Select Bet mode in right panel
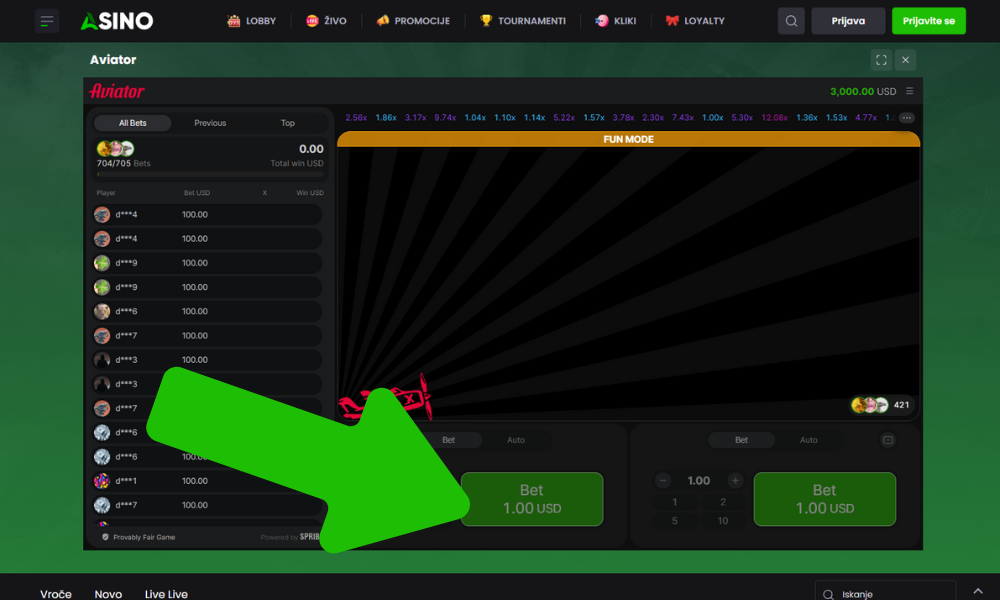 (742, 440)
